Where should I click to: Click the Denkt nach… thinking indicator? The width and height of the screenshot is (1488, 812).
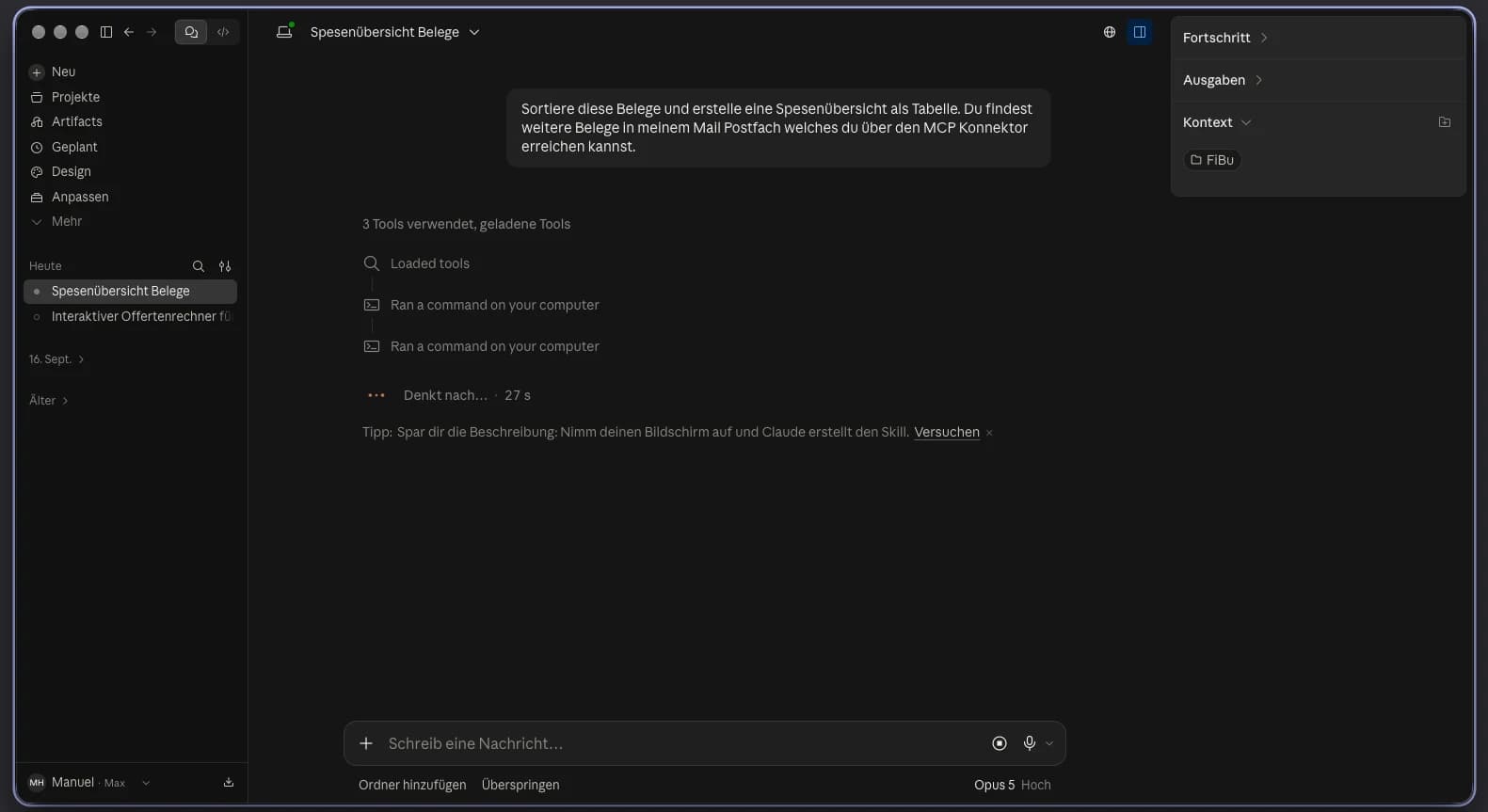point(445,395)
